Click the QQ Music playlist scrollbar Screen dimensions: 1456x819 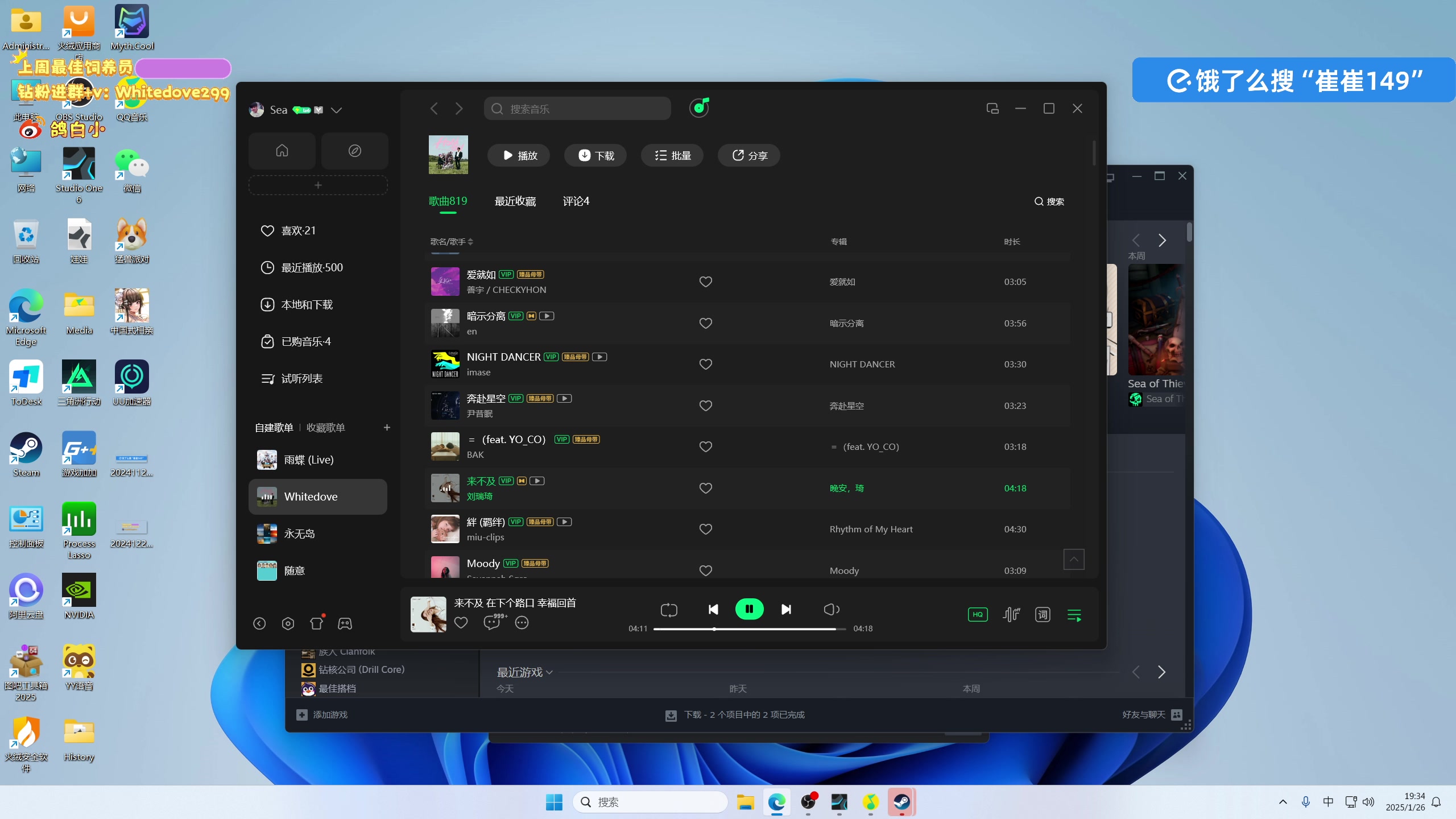click(1094, 153)
